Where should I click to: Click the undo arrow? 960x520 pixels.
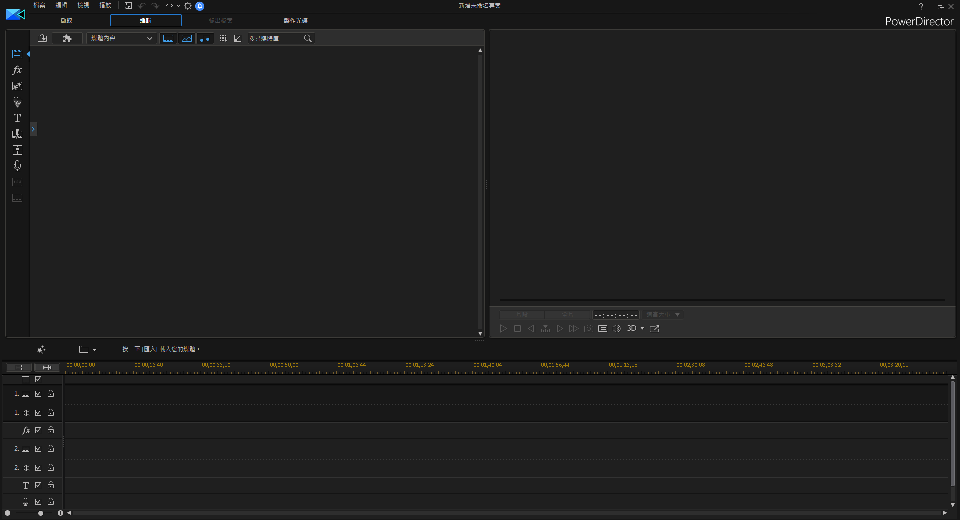tap(141, 6)
